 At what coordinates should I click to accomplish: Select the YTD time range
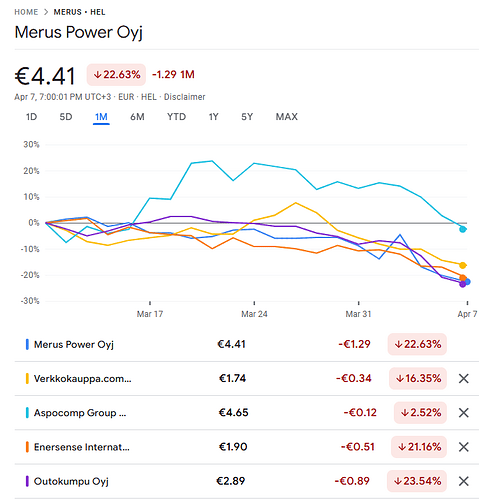[x=176, y=117]
